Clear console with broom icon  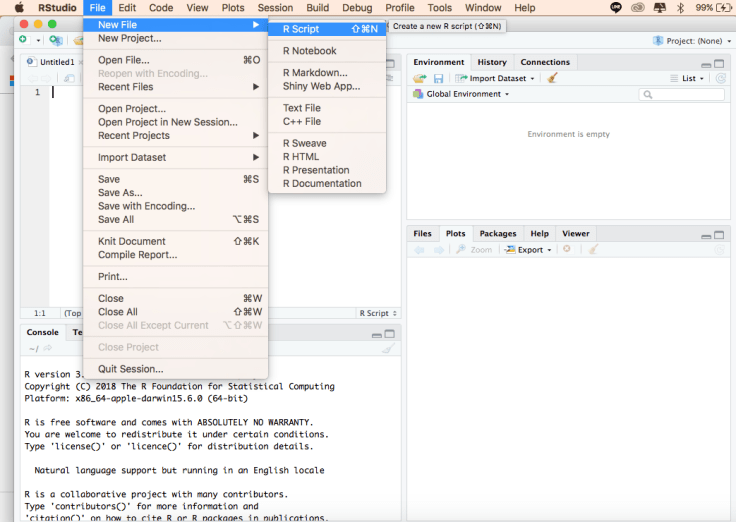coord(388,348)
